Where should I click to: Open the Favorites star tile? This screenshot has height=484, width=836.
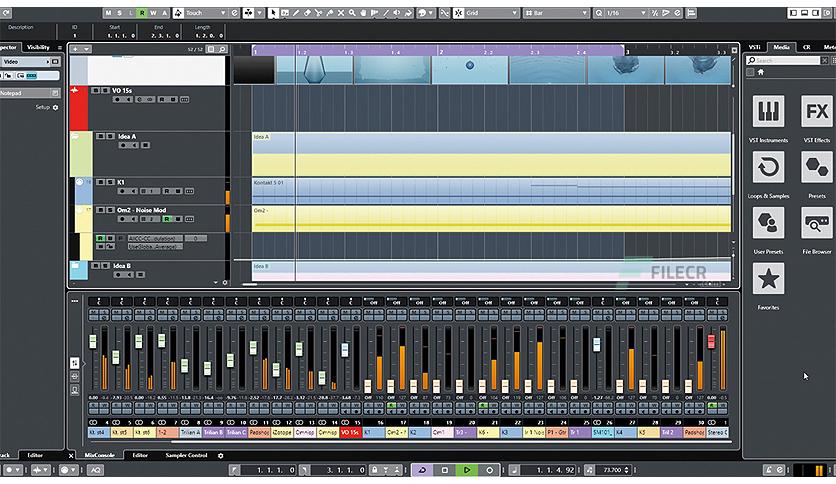(767, 279)
